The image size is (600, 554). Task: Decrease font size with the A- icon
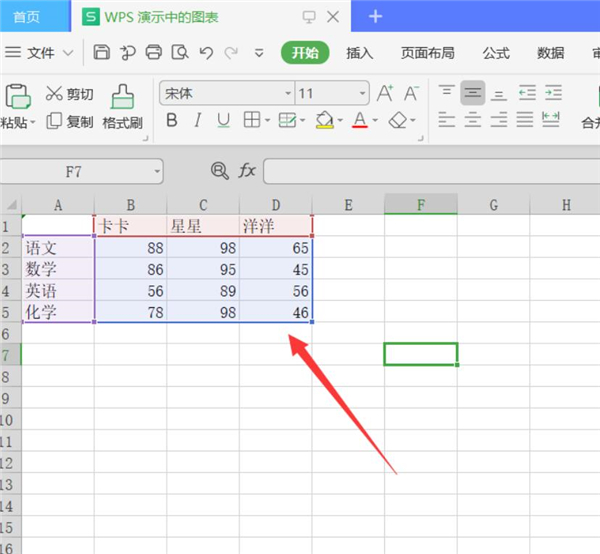(x=411, y=93)
